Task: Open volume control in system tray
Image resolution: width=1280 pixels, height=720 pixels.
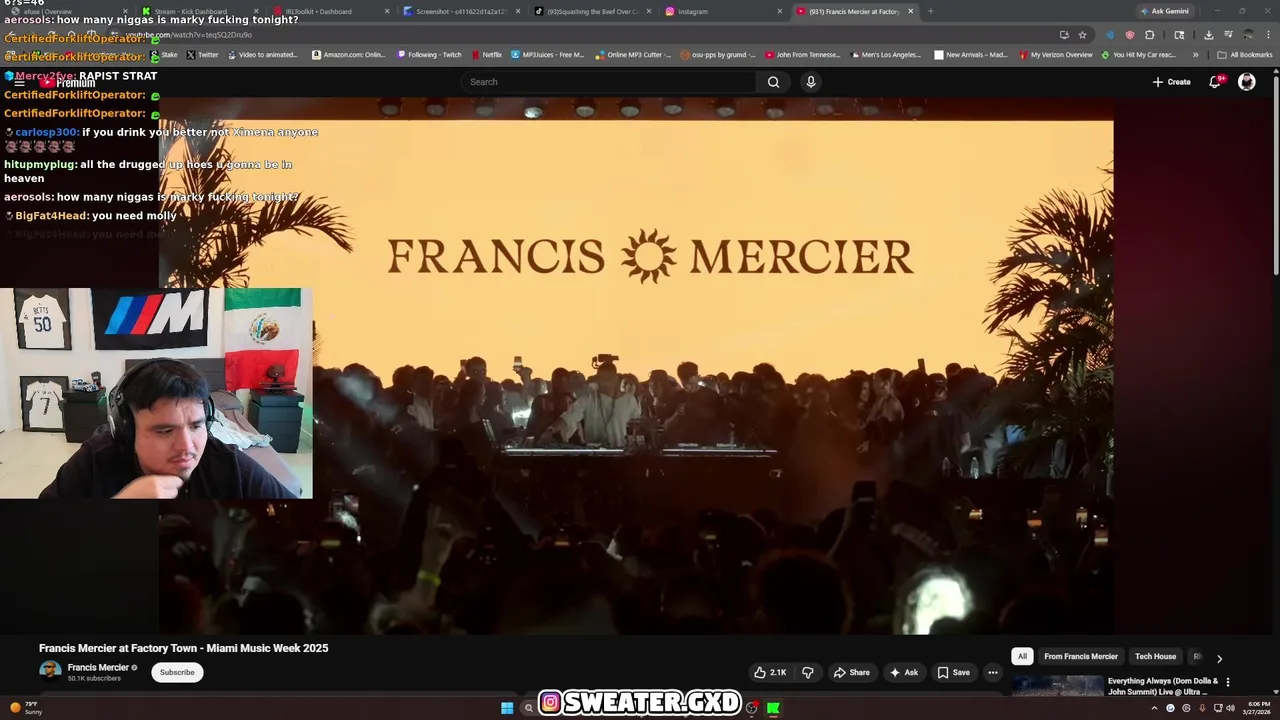Action: pos(1231,708)
